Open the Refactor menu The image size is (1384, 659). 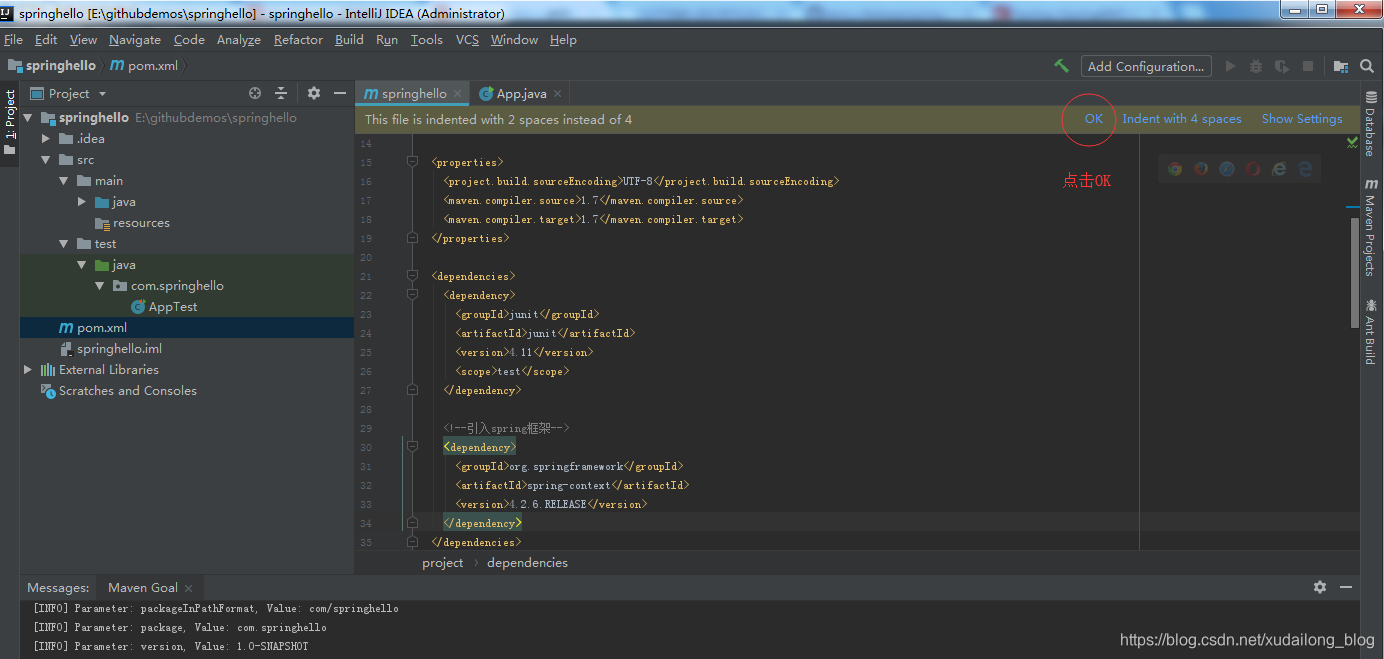pos(298,40)
